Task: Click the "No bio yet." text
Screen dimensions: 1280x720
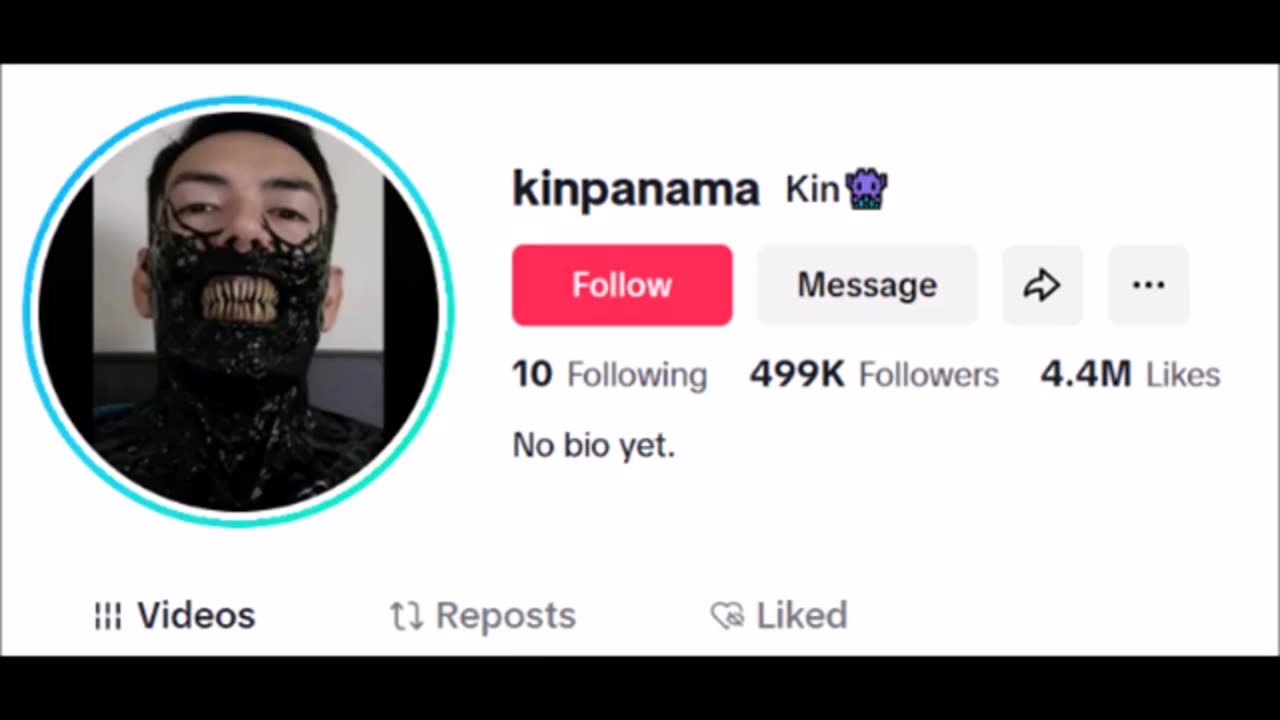Action: (x=594, y=445)
